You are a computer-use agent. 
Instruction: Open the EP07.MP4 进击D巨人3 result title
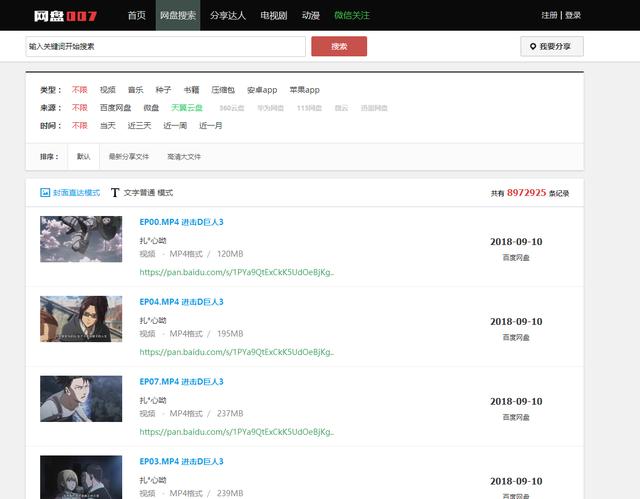[x=182, y=381]
